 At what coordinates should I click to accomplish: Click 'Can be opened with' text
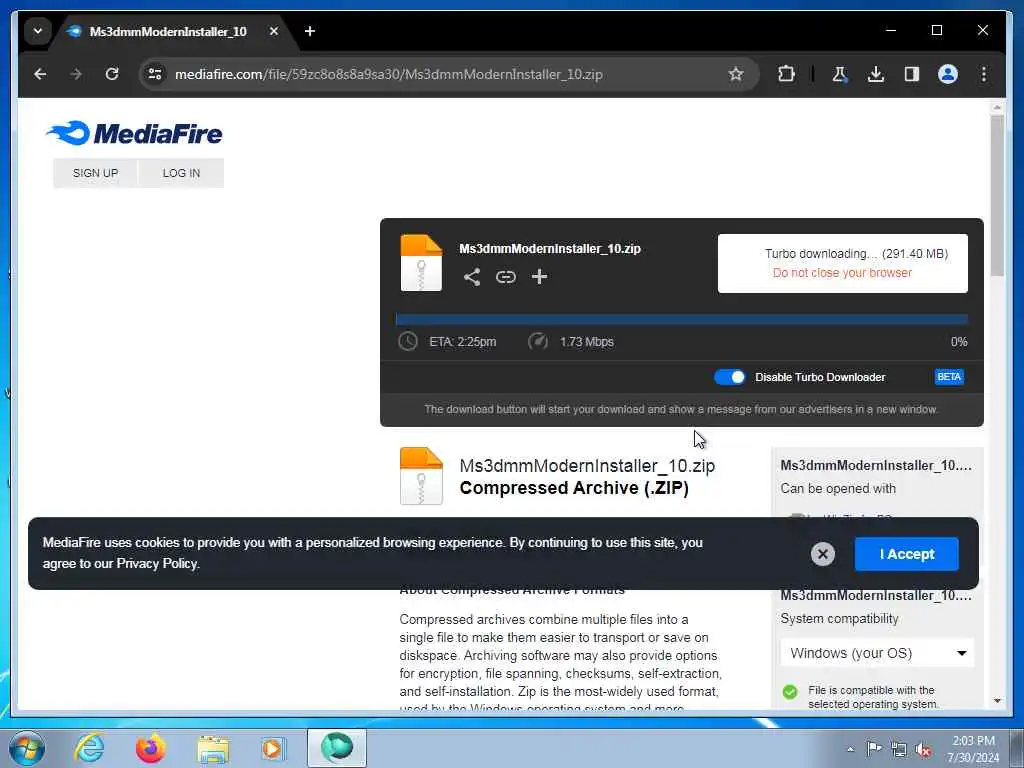838,488
